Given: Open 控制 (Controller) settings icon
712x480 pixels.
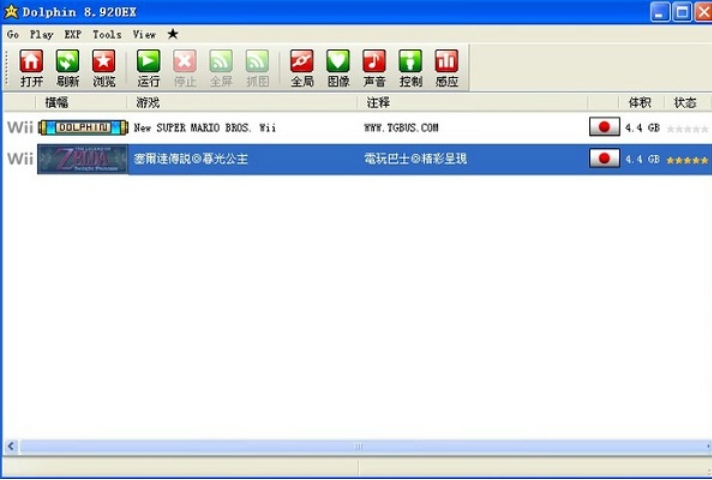Looking at the screenshot, I should click(x=410, y=61).
